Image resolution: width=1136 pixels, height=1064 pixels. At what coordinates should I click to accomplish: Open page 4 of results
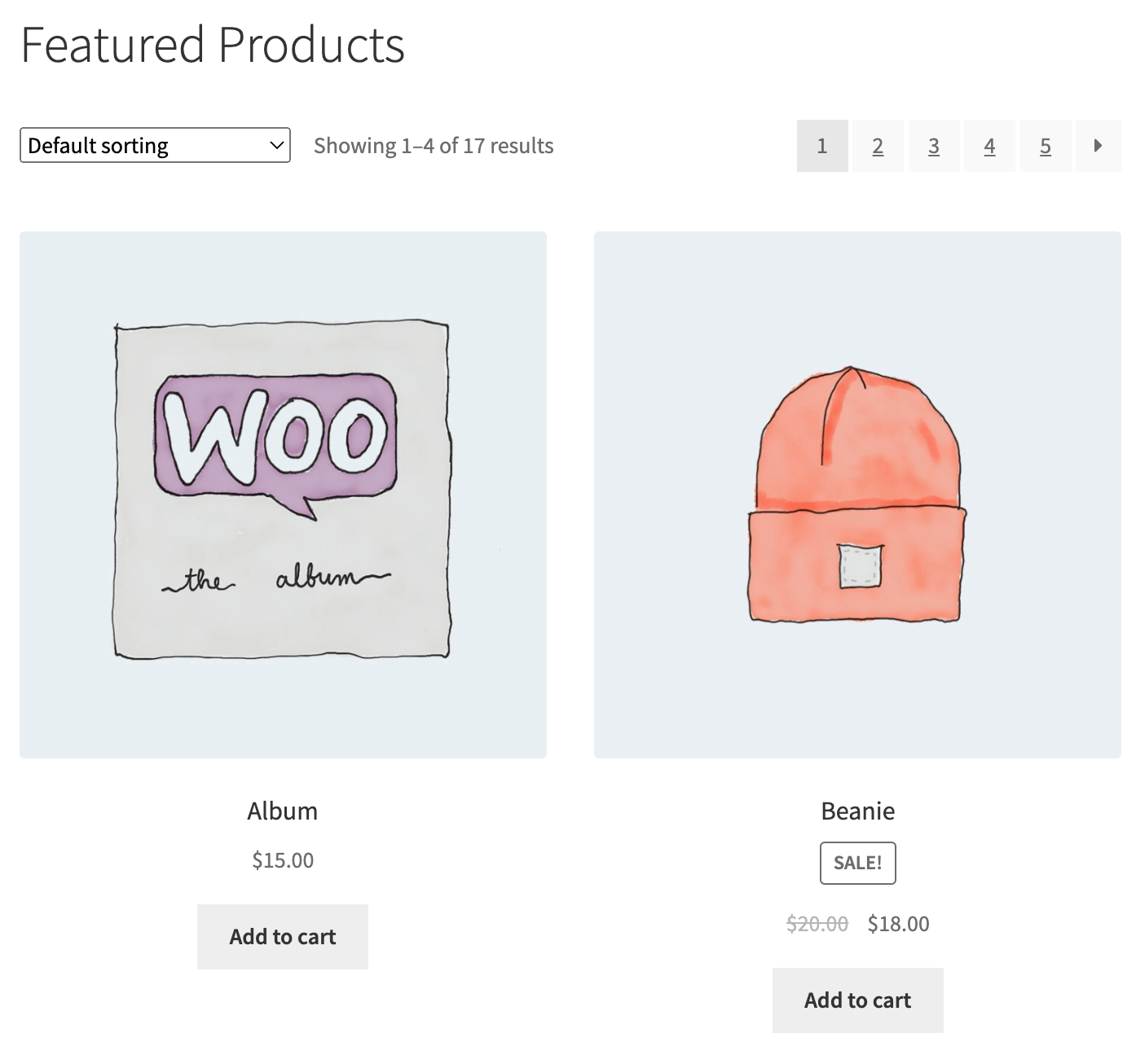989,146
